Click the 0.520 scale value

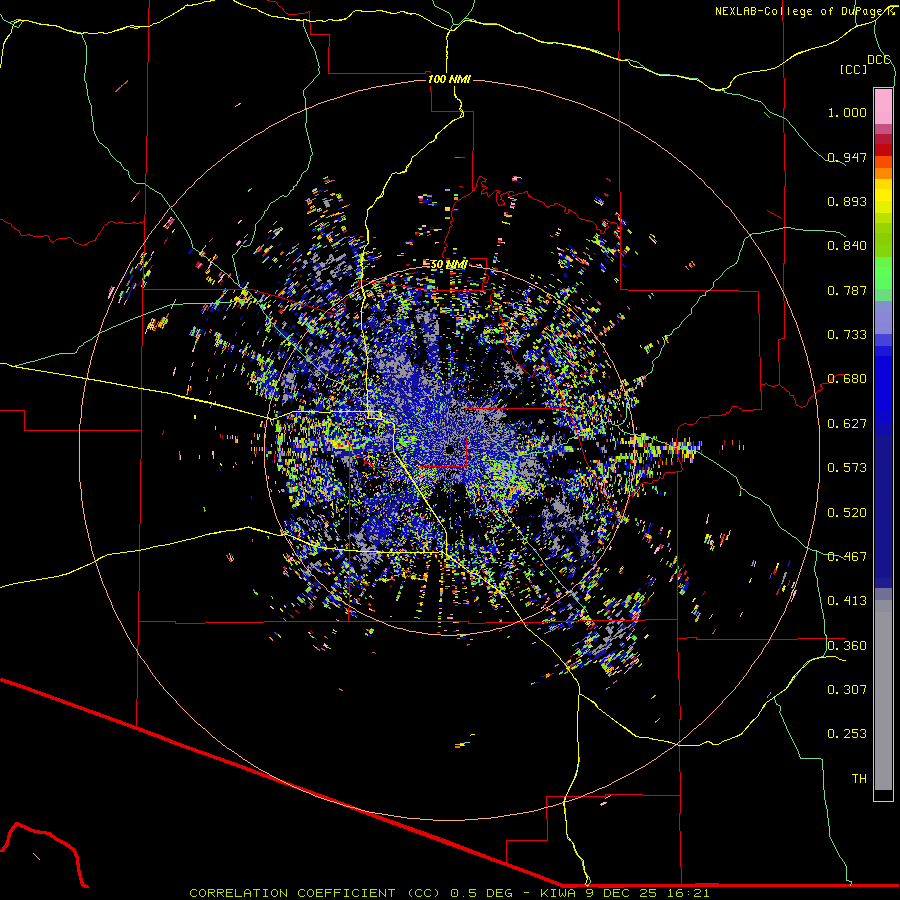(x=847, y=513)
